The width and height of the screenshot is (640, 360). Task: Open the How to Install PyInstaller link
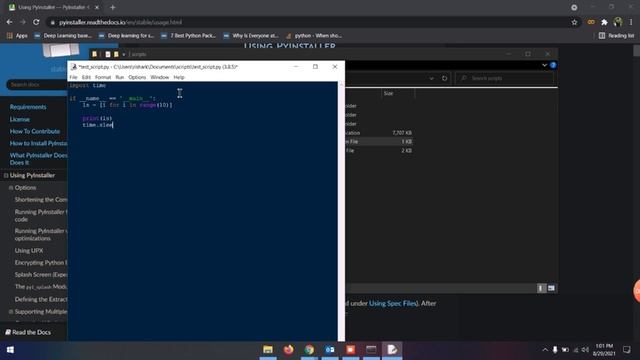[x=38, y=143]
